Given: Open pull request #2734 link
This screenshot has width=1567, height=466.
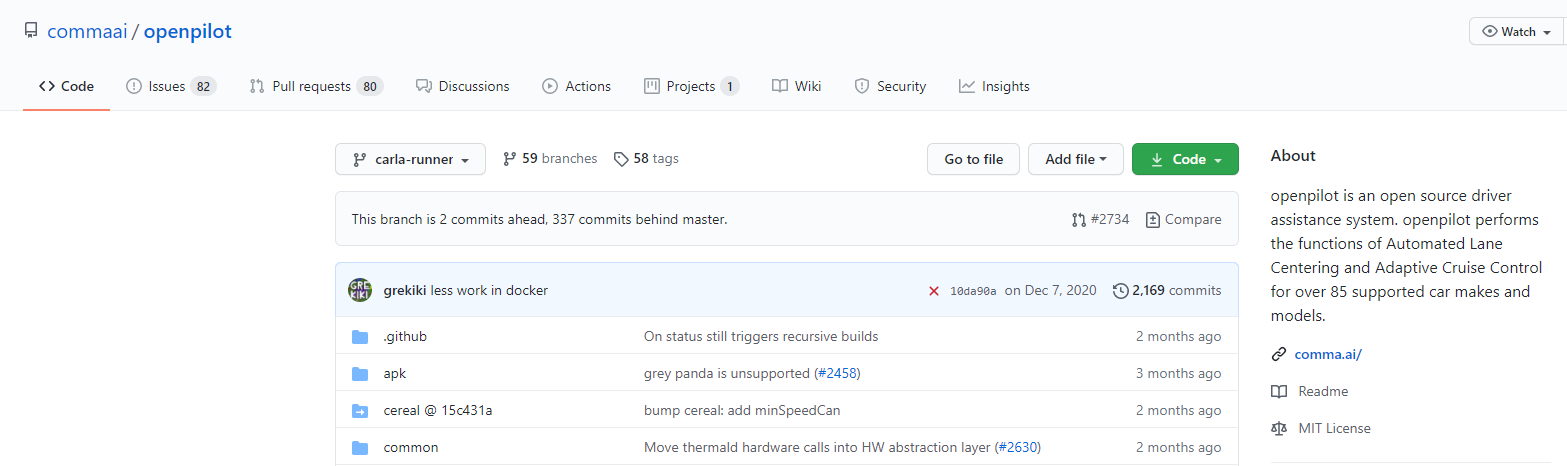Looking at the screenshot, I should click(1100, 219).
